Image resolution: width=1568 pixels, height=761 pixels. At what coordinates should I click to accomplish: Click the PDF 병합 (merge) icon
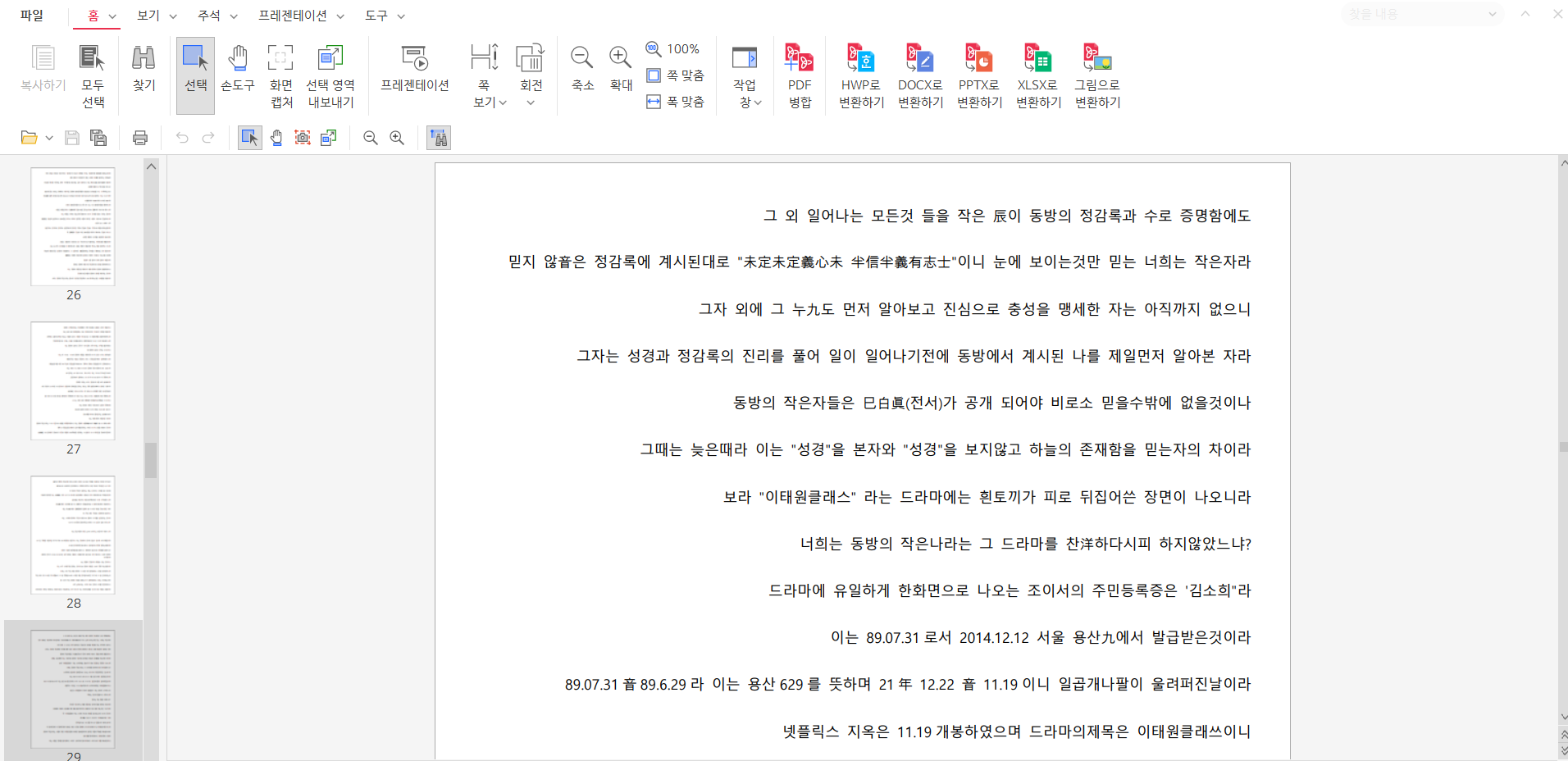coord(799,75)
